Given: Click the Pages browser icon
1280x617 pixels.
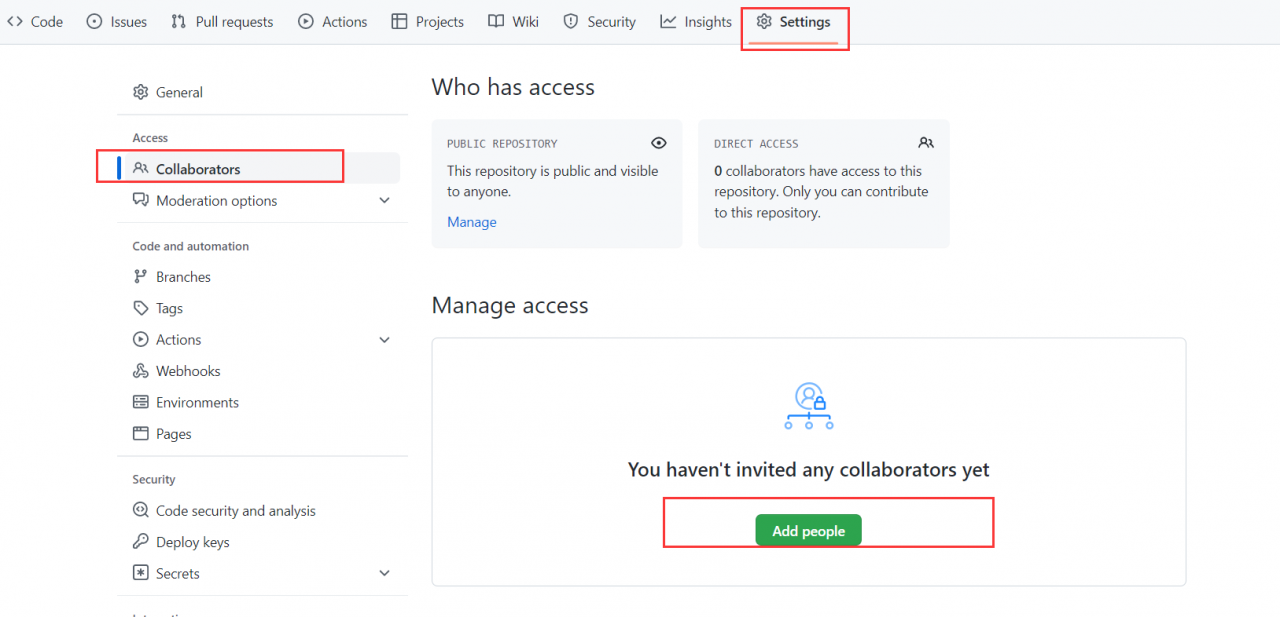Looking at the screenshot, I should coord(140,434).
